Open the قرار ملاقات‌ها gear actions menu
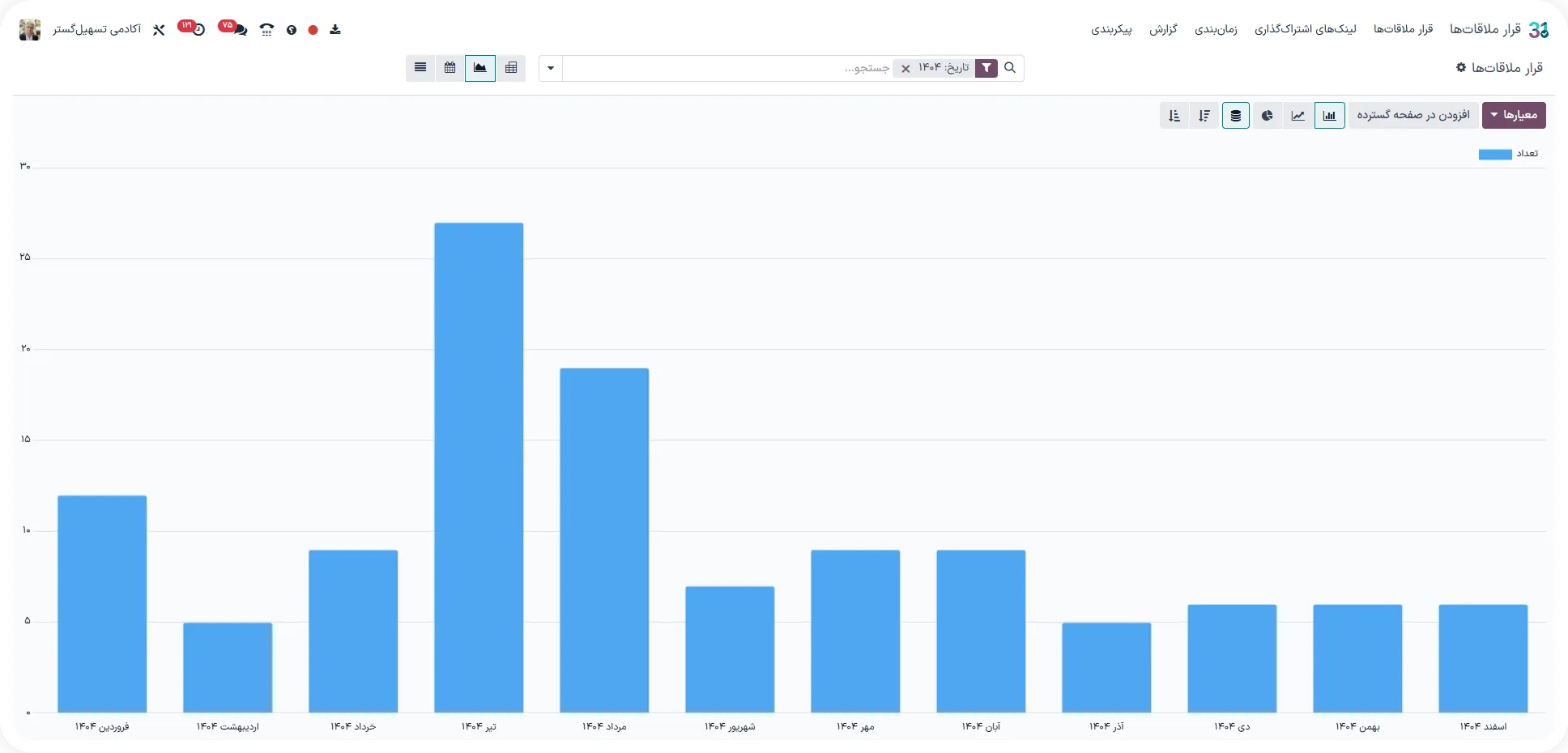Screen dimensions: 1568x753 (x=1461, y=67)
